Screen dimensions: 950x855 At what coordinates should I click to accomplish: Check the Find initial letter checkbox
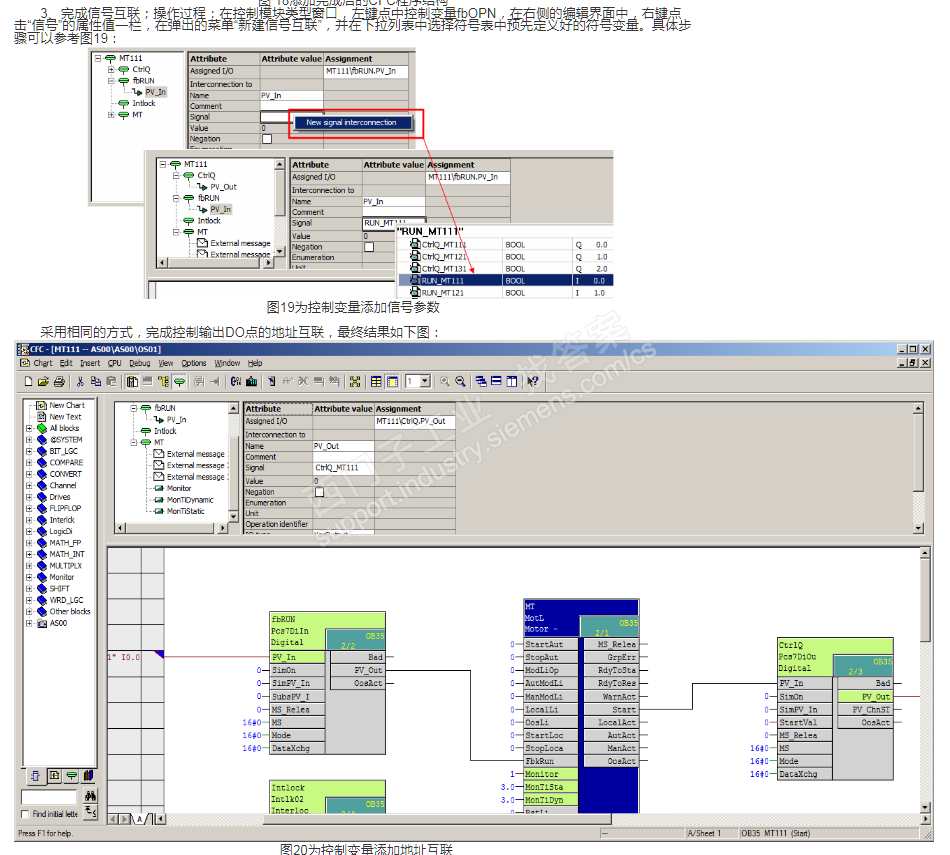tap(25, 814)
